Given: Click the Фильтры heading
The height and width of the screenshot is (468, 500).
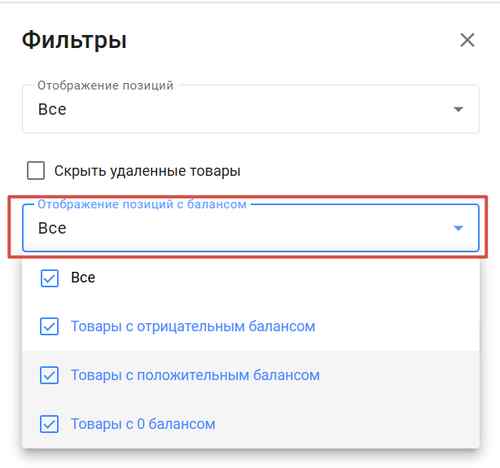Looking at the screenshot, I should click(74, 40).
